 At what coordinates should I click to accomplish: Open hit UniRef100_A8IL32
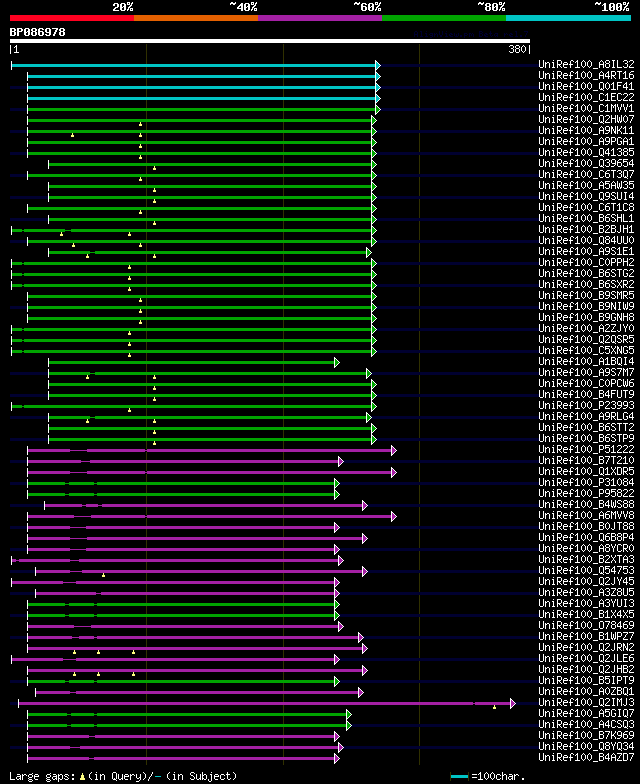[586, 64]
